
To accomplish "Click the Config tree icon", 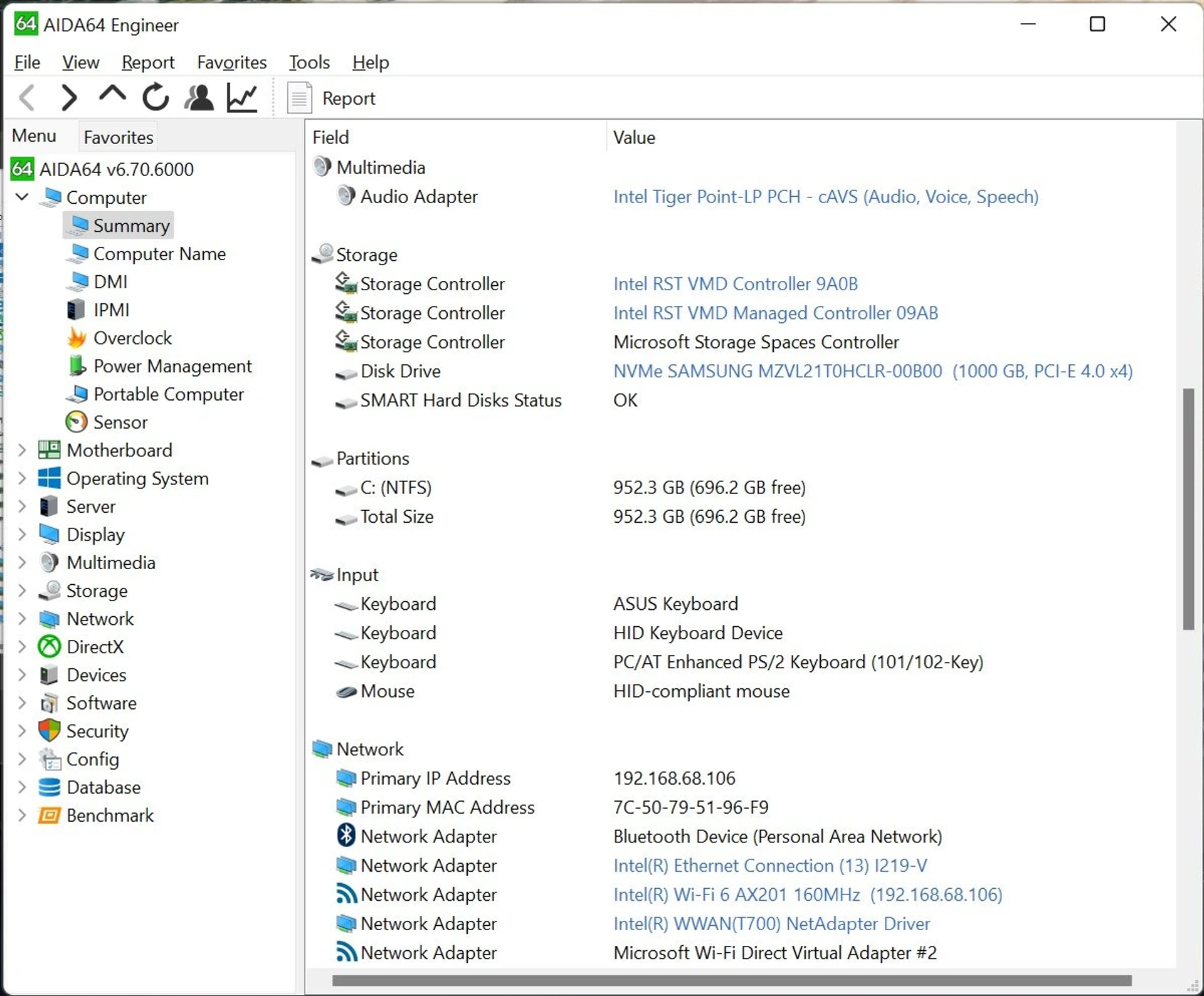I will tap(50, 759).
